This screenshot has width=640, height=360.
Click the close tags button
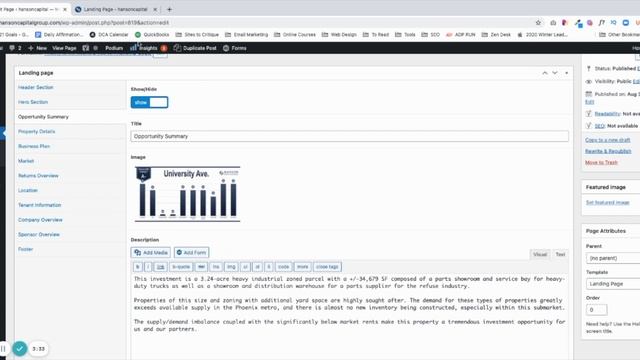327,267
